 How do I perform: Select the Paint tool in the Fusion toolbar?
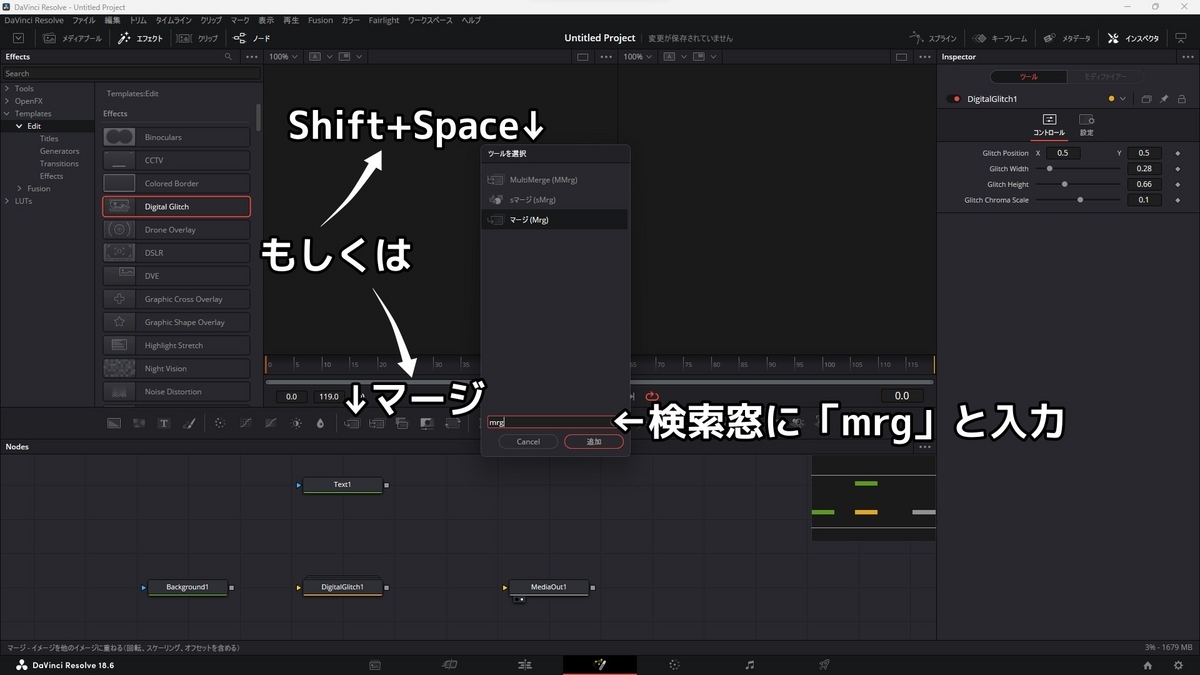pos(190,423)
